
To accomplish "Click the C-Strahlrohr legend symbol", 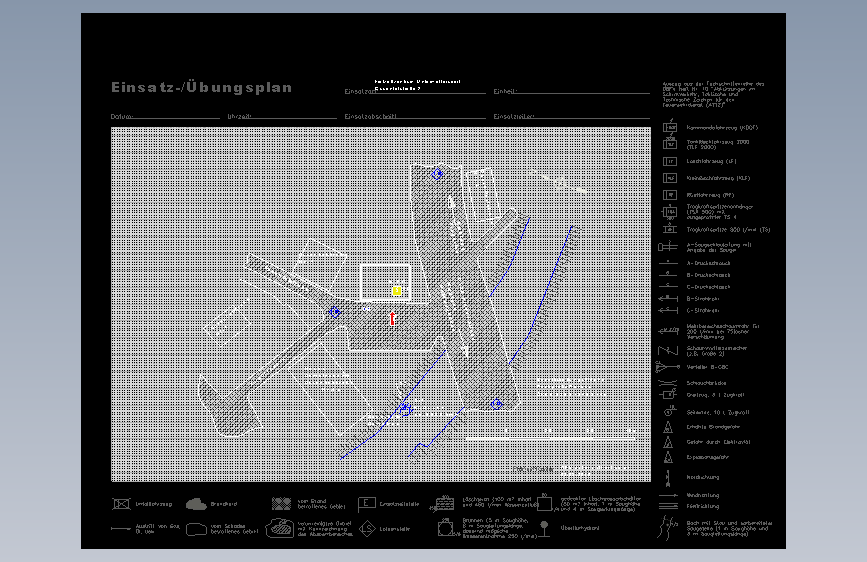I will click(x=667, y=310).
